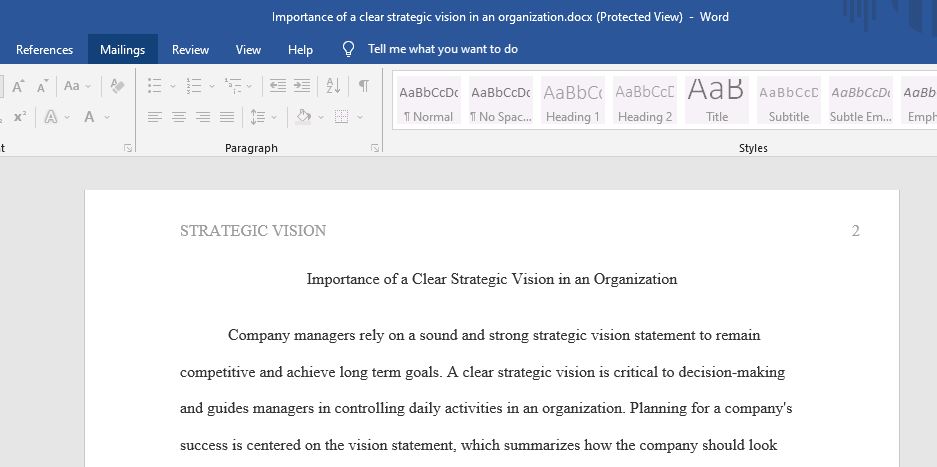
Task: Expand the Paragraph settings dialog launcher
Action: point(375,148)
